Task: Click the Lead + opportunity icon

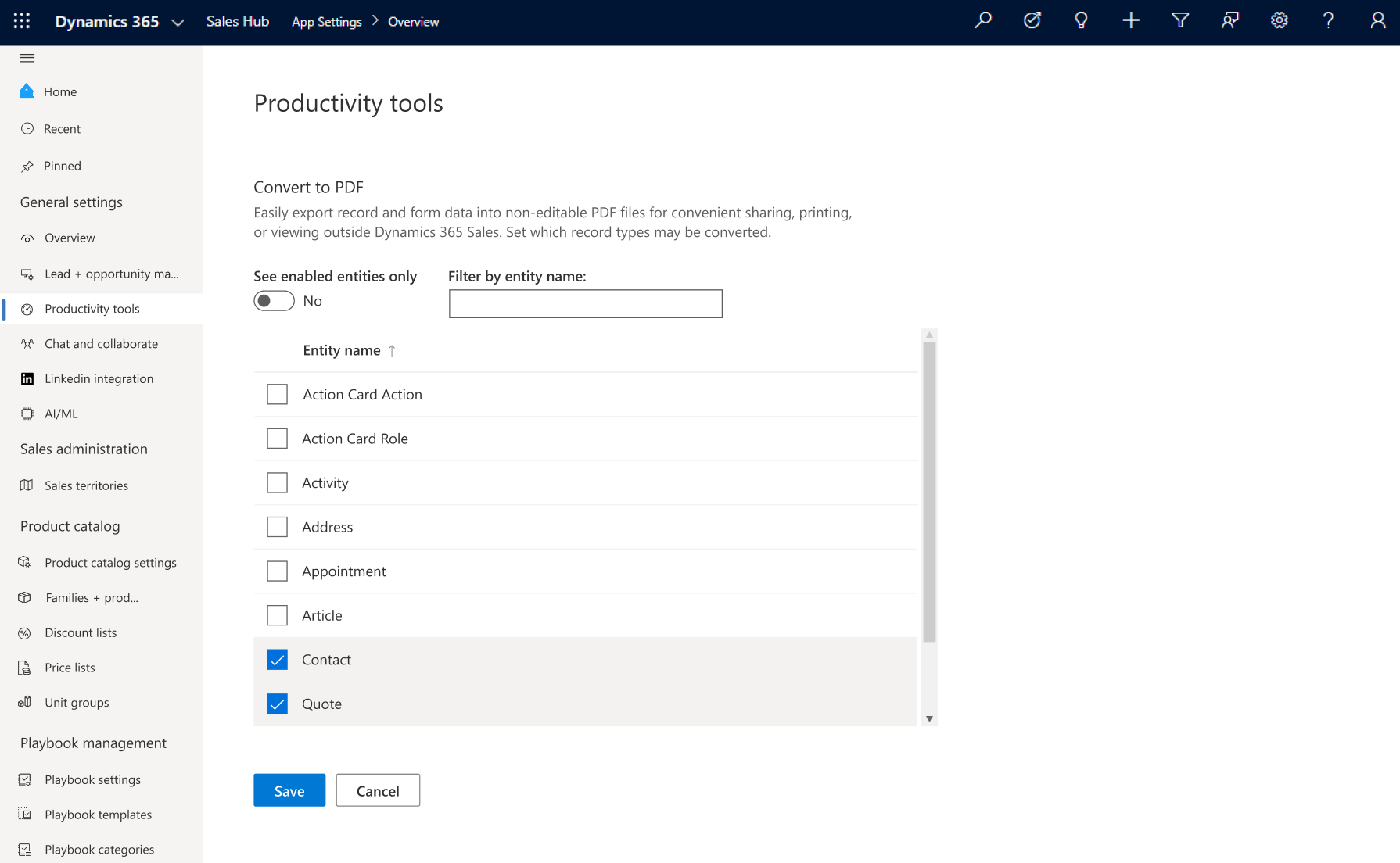Action: (27, 274)
